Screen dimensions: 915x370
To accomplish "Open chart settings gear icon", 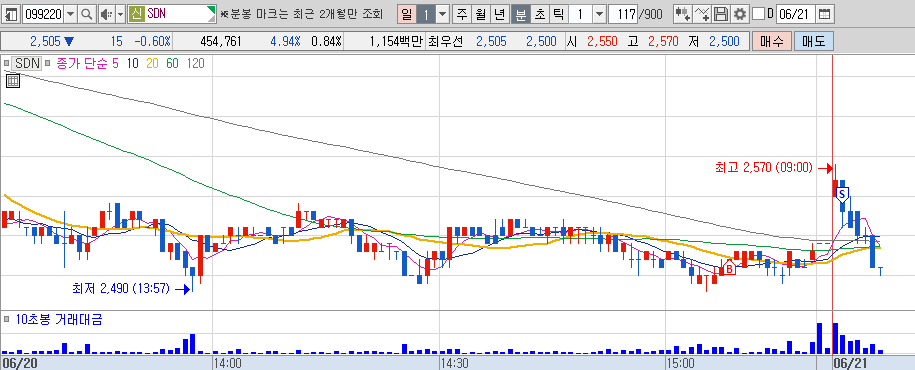I will (x=740, y=14).
